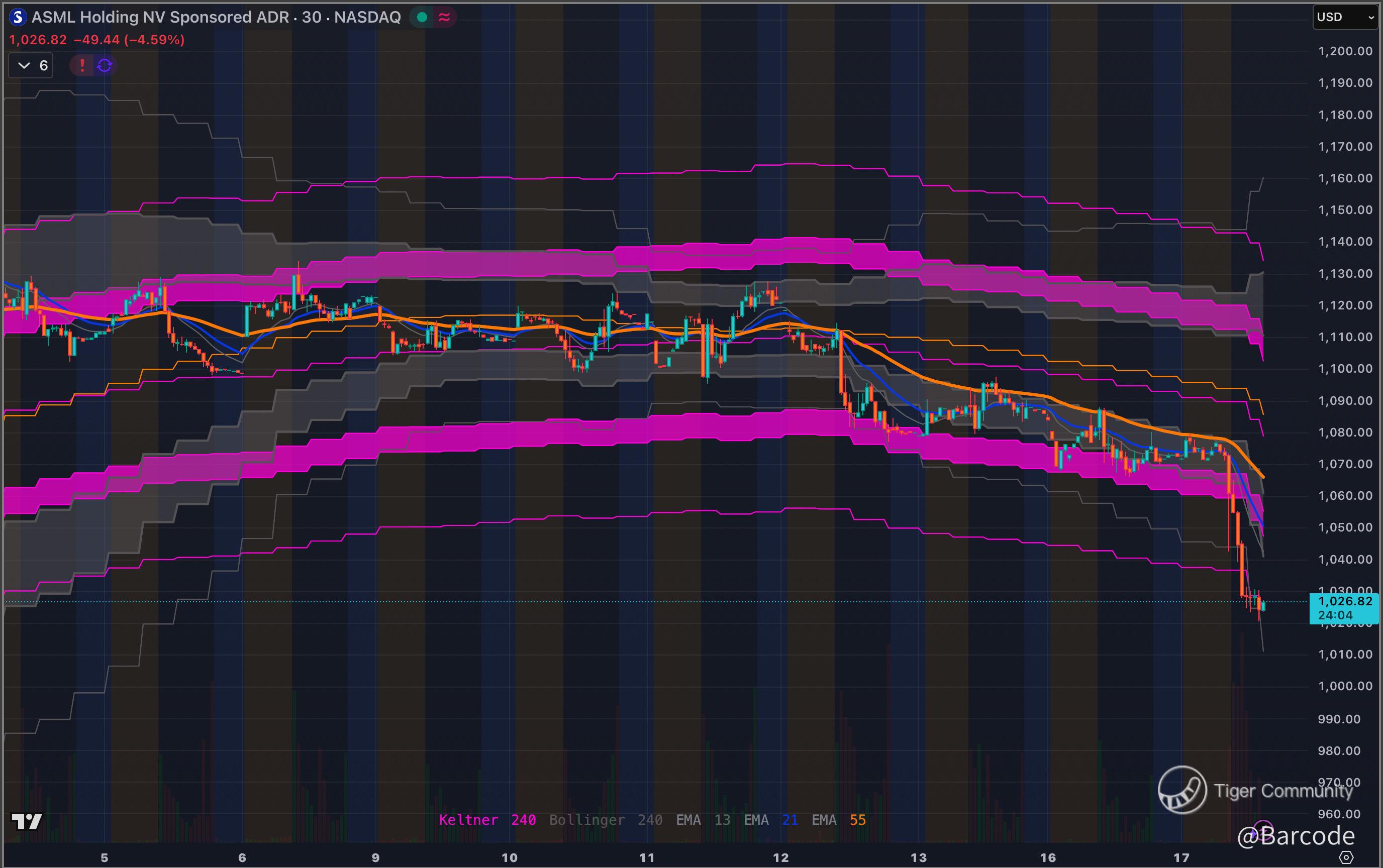The image size is (1383, 868).
Task: Click the green market open status dot
Action: [x=422, y=17]
